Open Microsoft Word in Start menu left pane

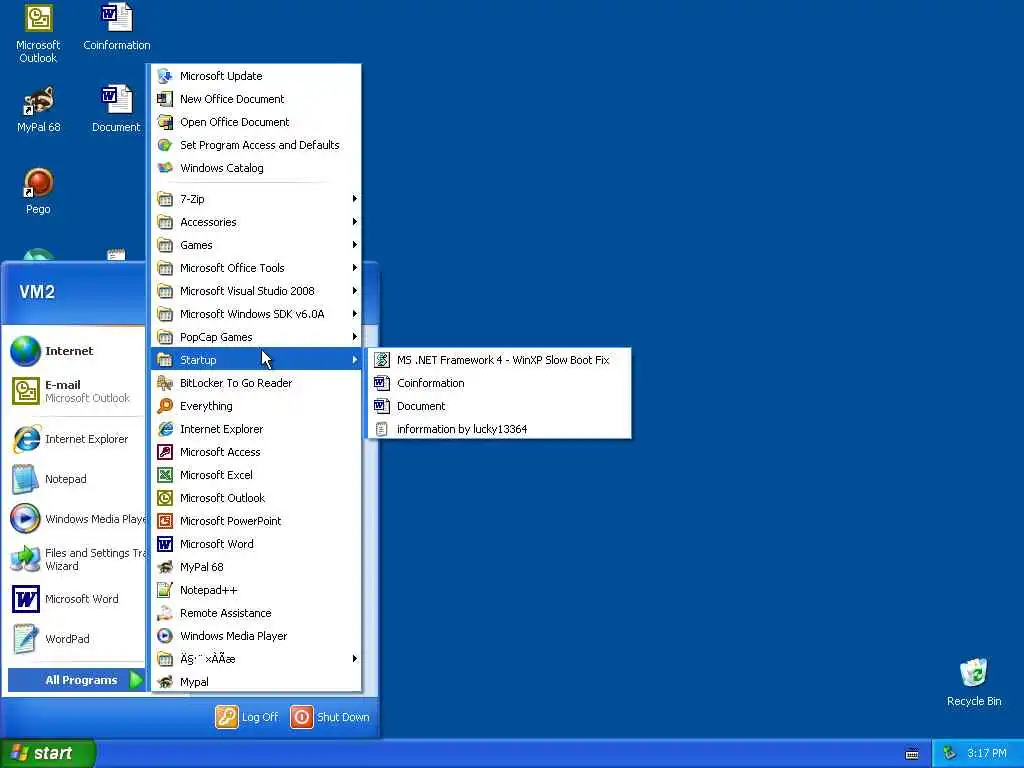pos(75,599)
